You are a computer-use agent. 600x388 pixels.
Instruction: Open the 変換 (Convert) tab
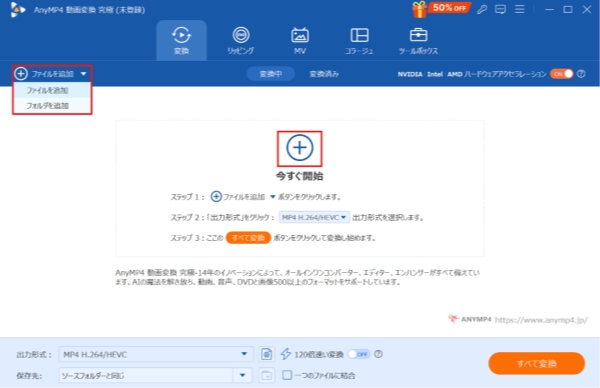(181, 40)
